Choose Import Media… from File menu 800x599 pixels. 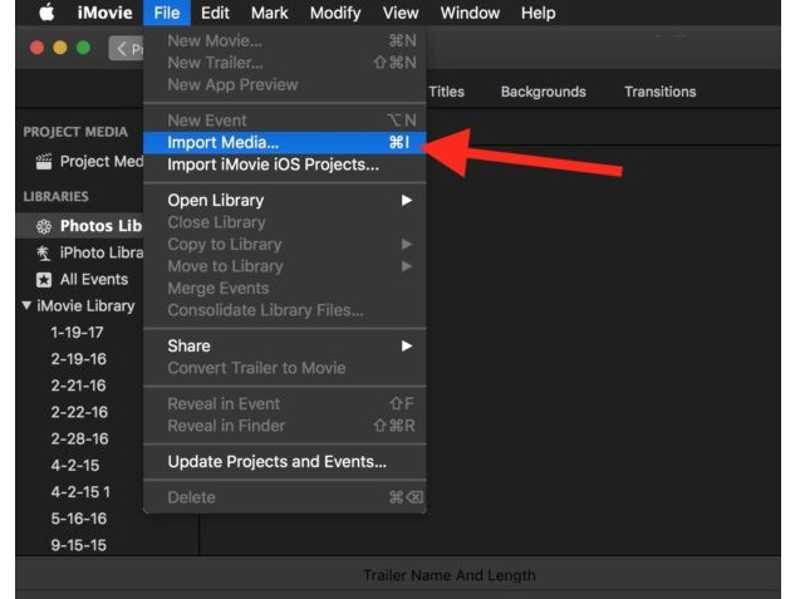click(x=285, y=142)
